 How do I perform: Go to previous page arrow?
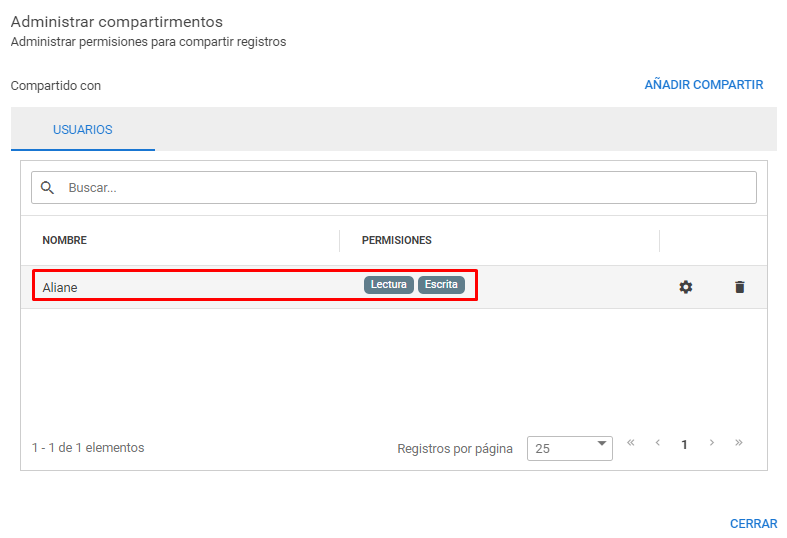tap(658, 443)
